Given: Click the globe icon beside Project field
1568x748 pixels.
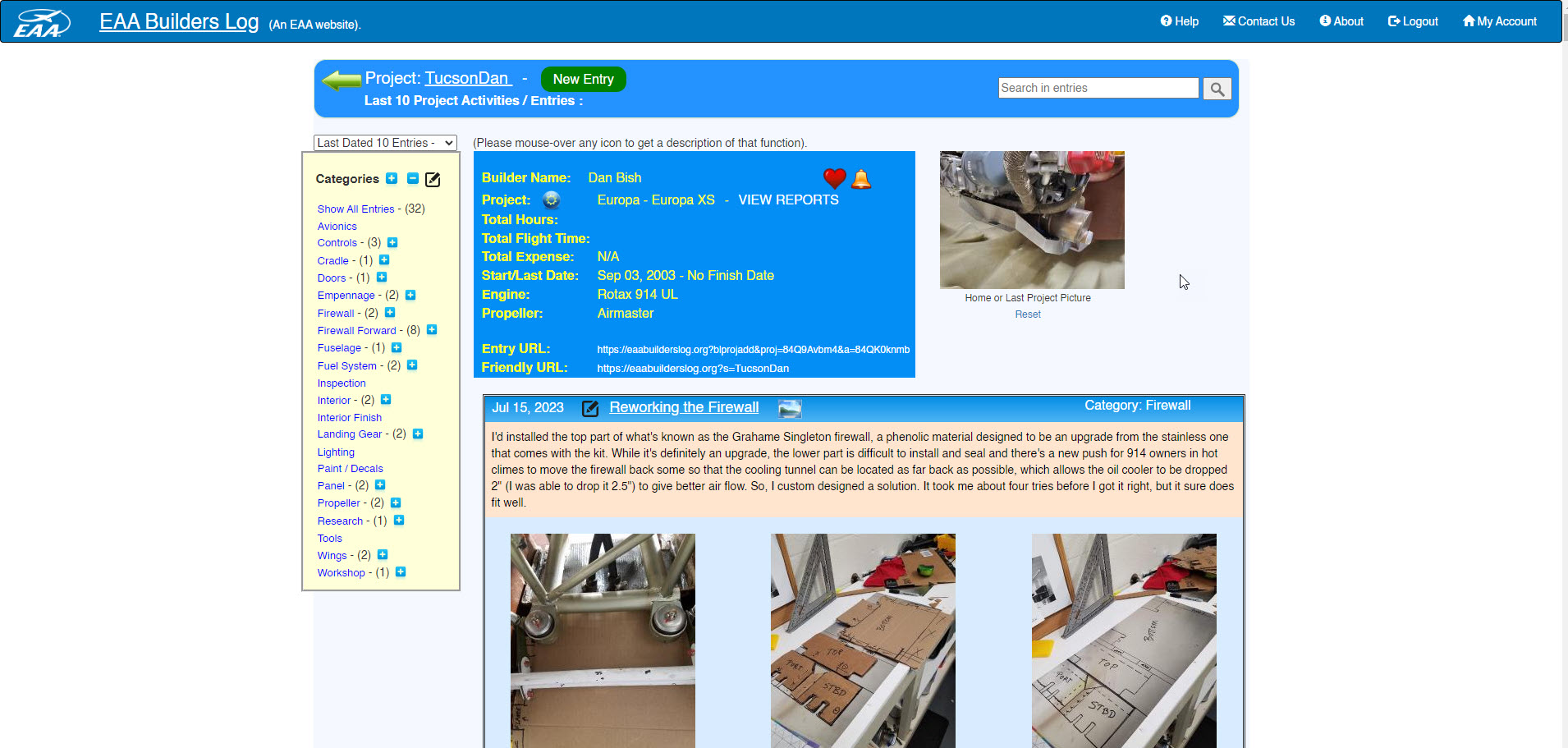Looking at the screenshot, I should (x=552, y=200).
